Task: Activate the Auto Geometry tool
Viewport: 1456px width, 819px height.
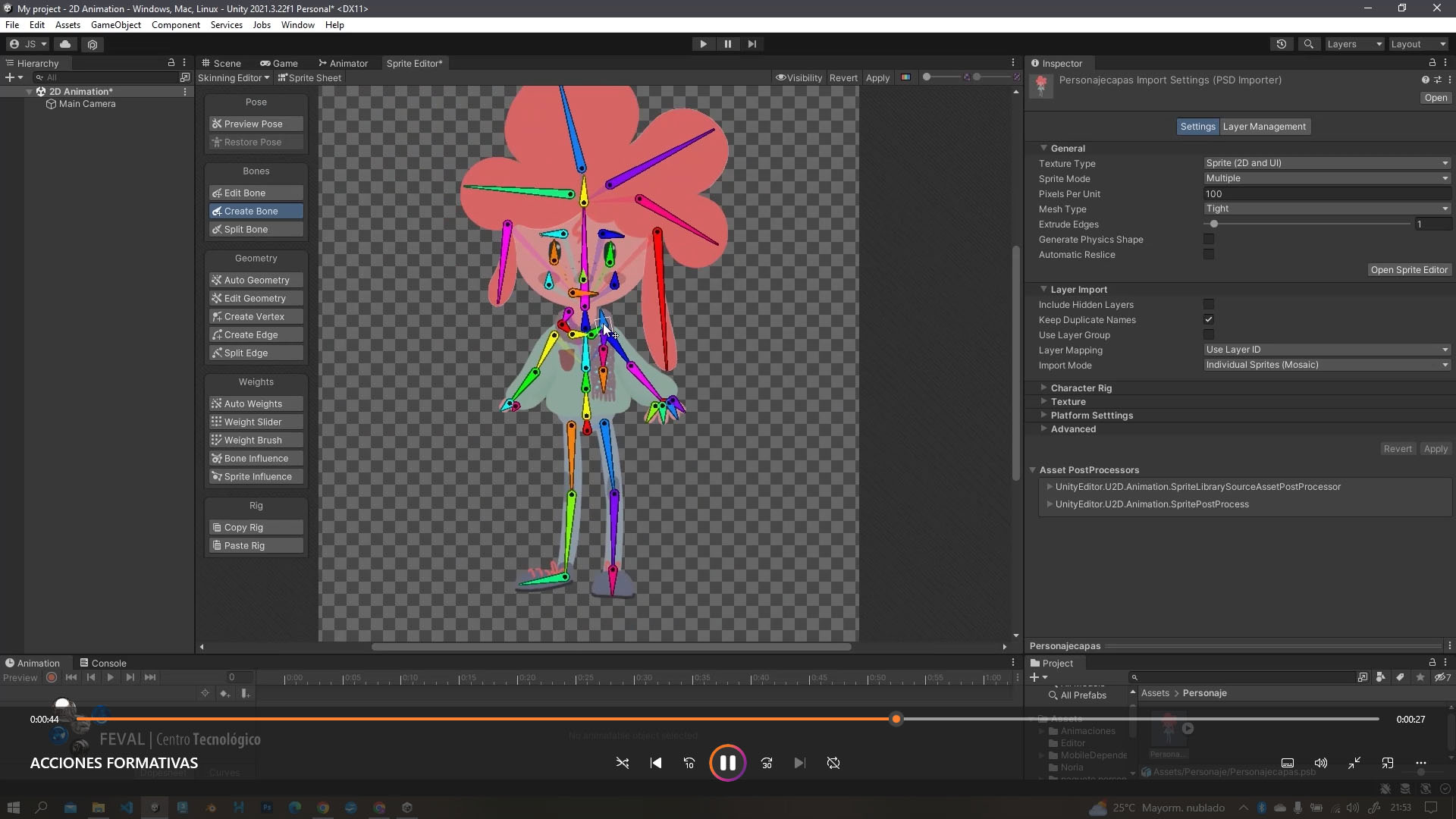Action: [x=254, y=280]
